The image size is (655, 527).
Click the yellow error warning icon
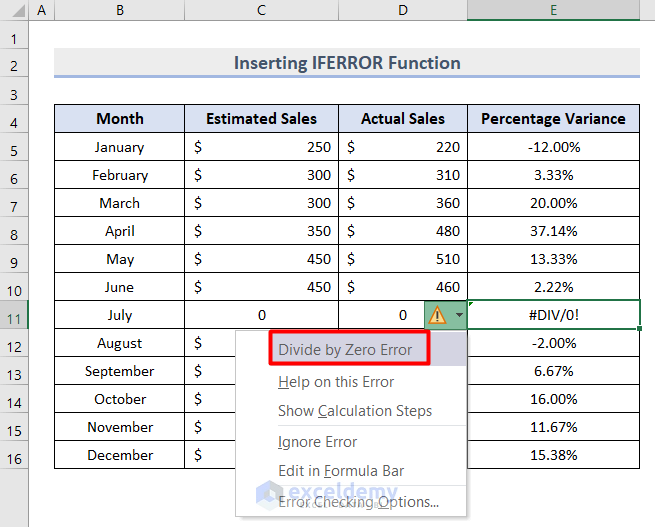pyautogui.click(x=437, y=315)
